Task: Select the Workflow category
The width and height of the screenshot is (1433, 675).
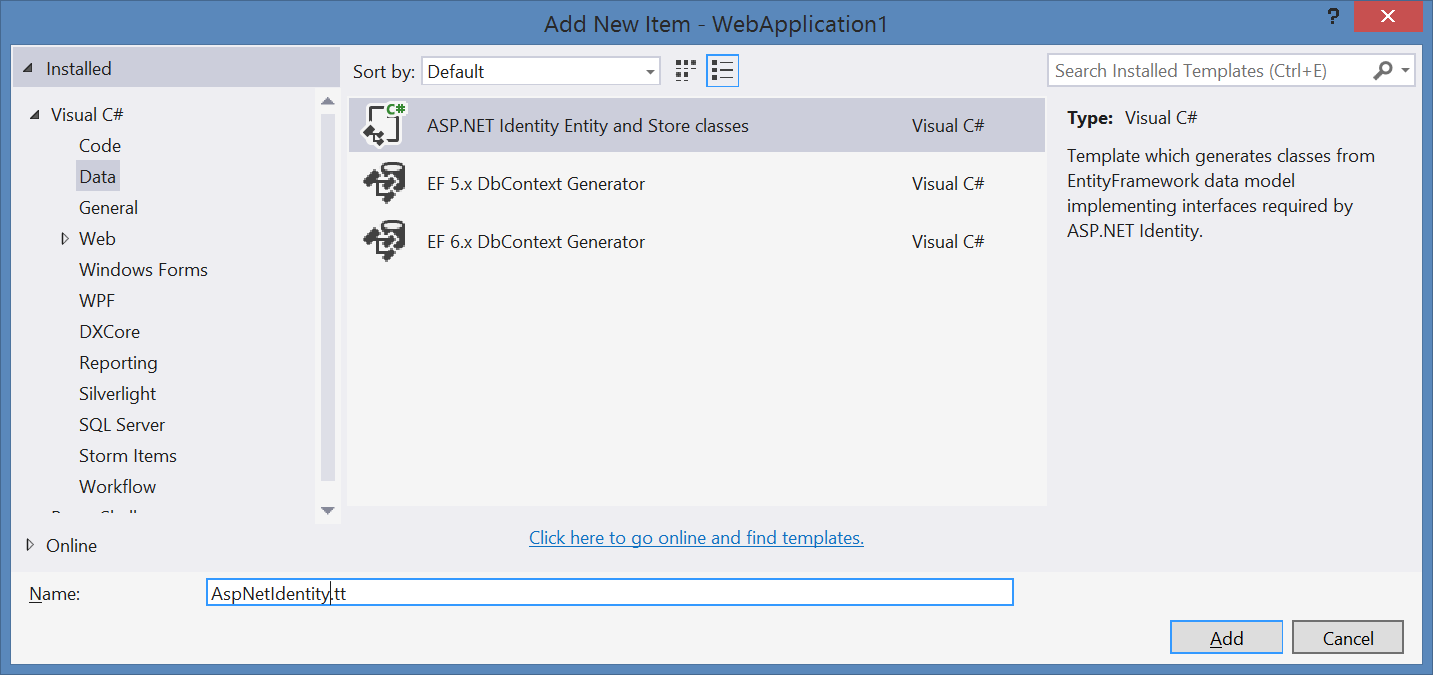Action: pos(117,486)
